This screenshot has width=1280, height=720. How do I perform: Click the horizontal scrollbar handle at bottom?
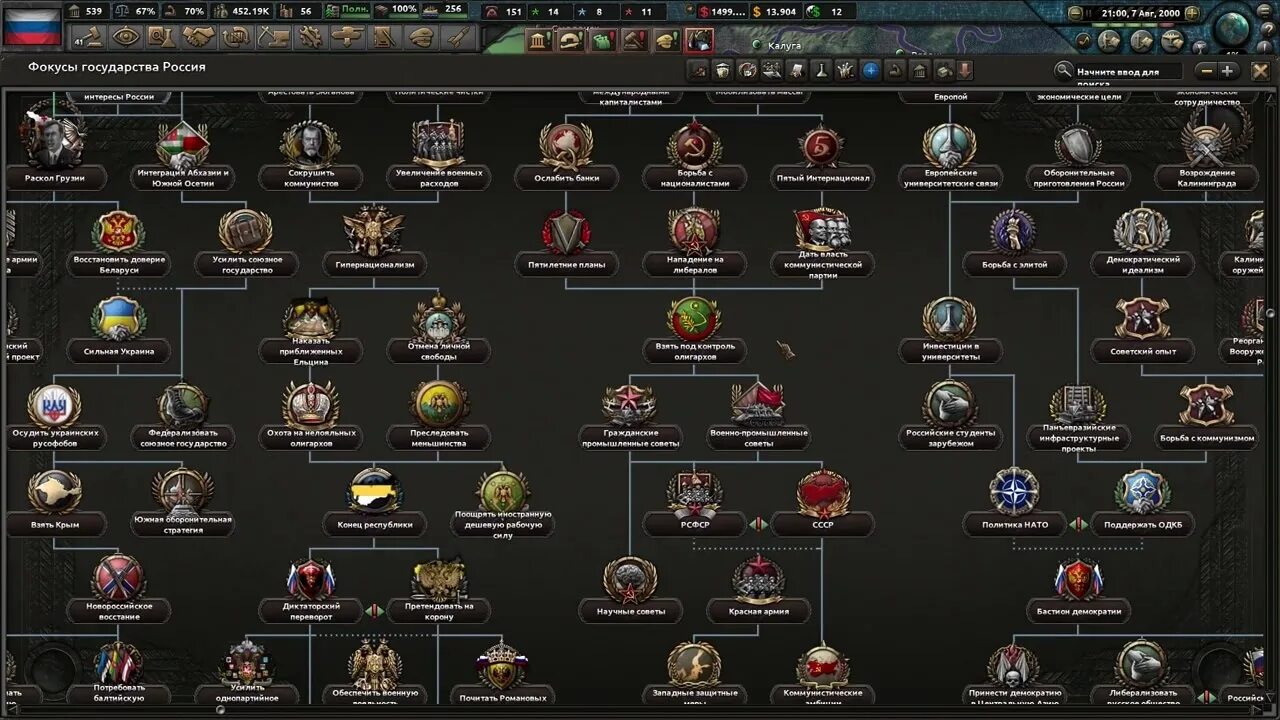click(x=220, y=710)
